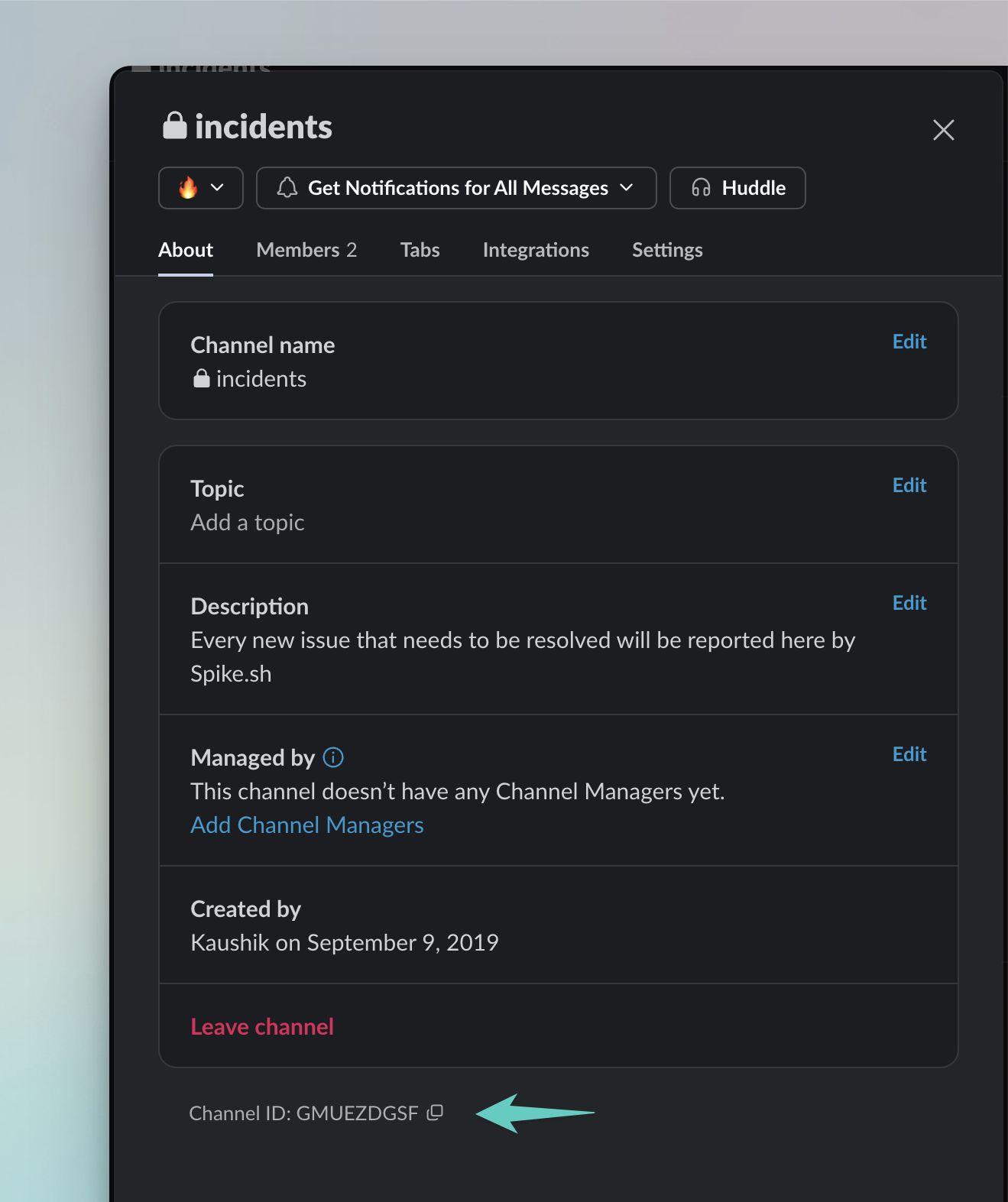Select the About tab
The height and width of the screenshot is (1202, 1008).
tap(186, 250)
